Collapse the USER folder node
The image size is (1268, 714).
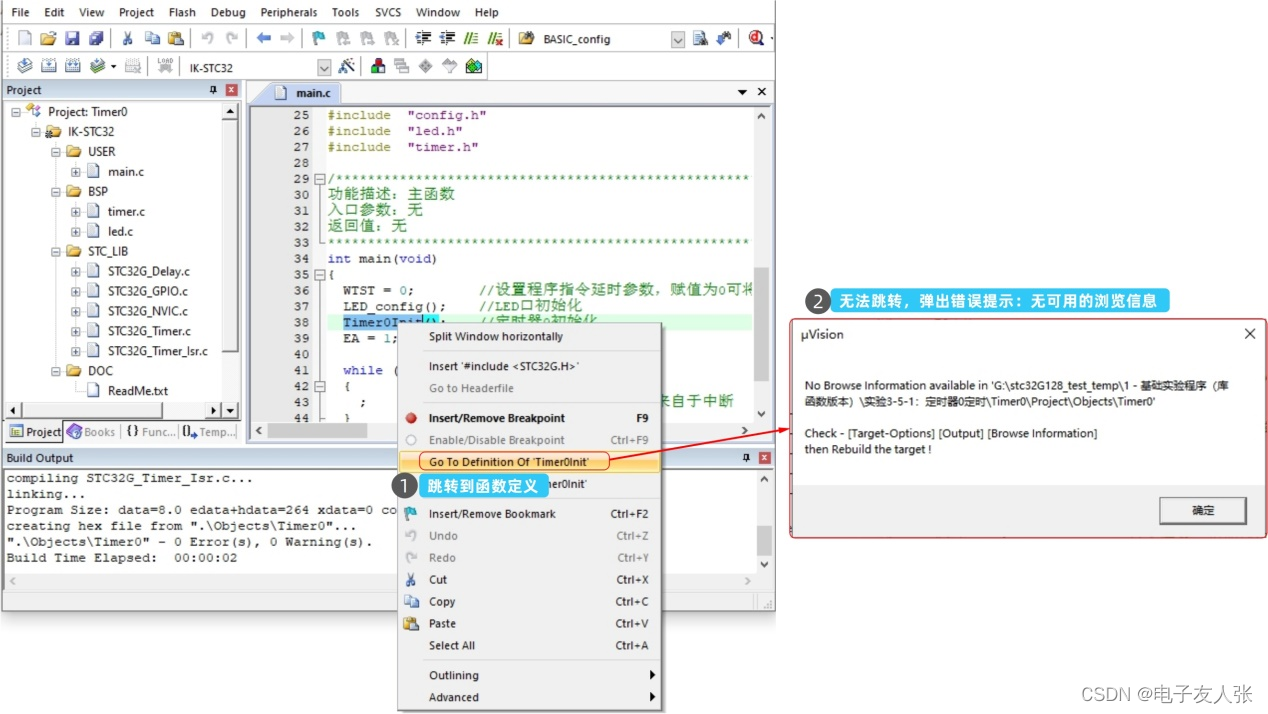[x=56, y=152]
